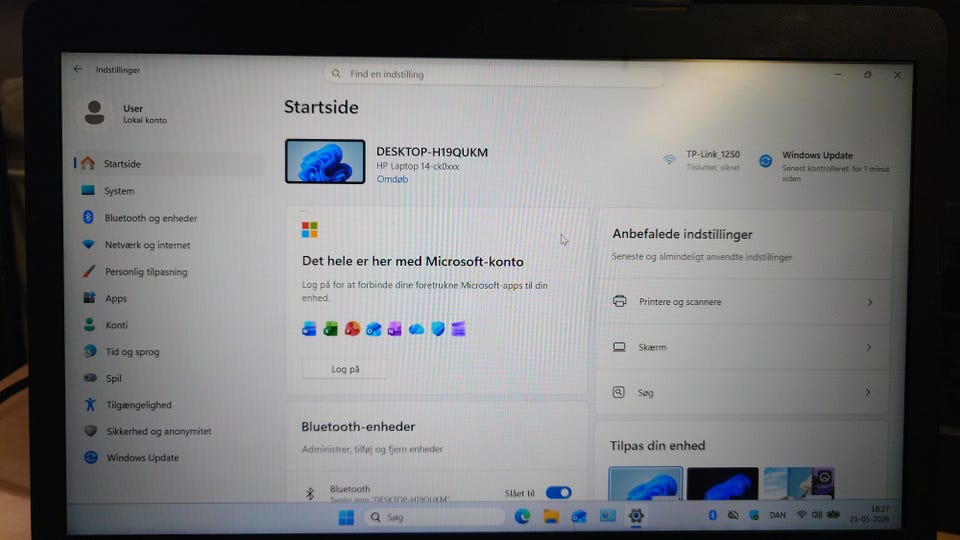Expand the Søg chevron
Viewport: 960px width, 540px height.
[x=868, y=392]
